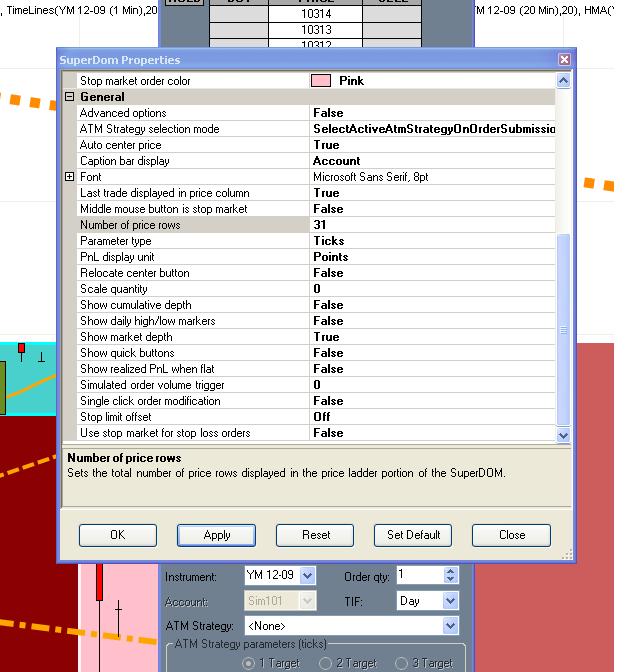Collapse the General category
The height and width of the screenshot is (672, 640).
(69, 97)
